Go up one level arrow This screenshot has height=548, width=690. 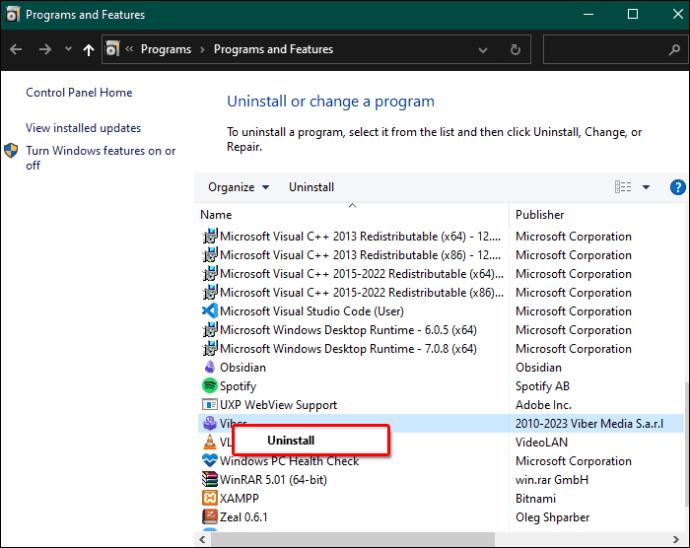click(88, 50)
